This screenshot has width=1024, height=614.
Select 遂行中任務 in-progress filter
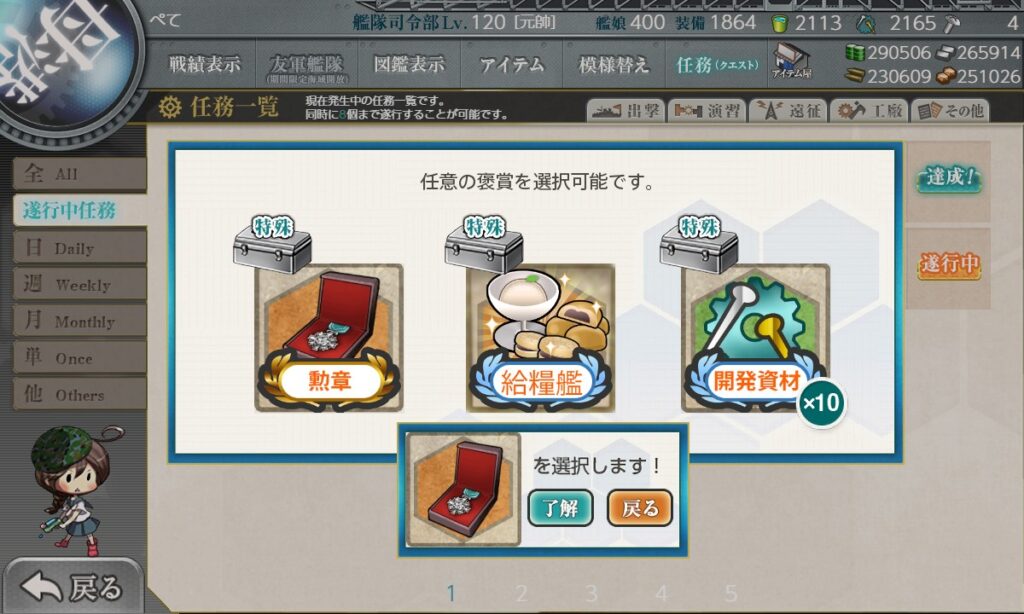click(x=80, y=210)
